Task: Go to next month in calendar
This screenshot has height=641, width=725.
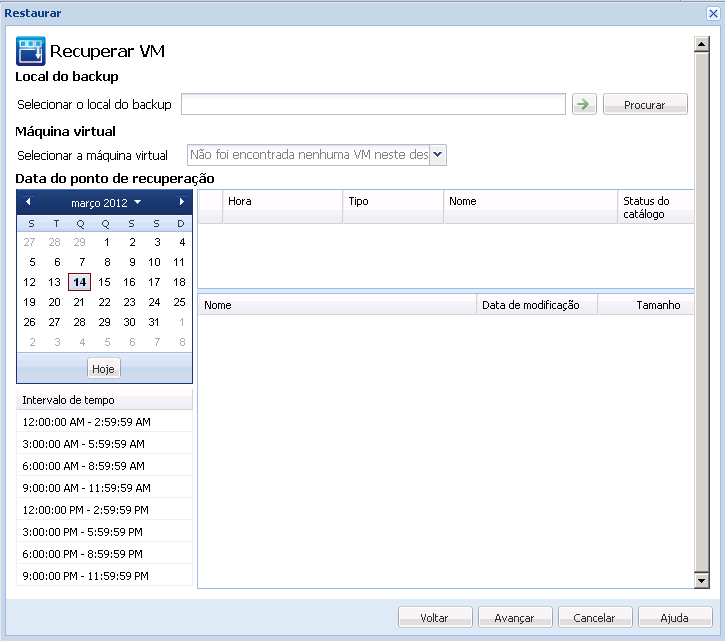Action: point(182,202)
